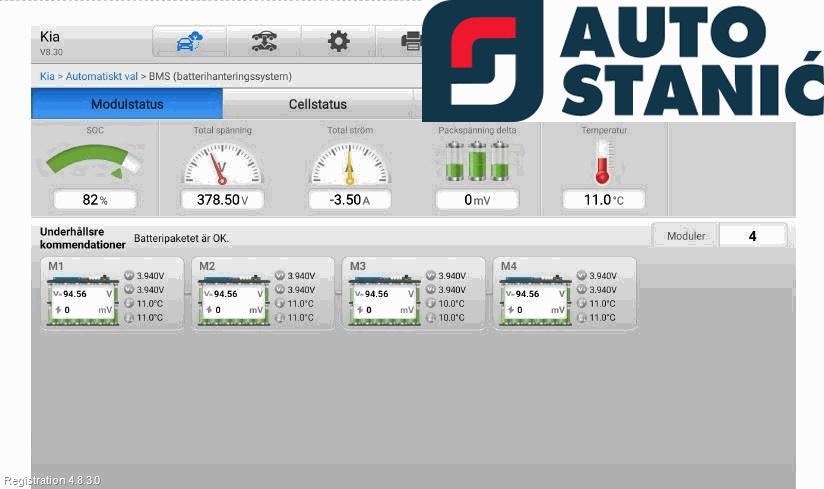
Task: Click the Packspänning delta battery icons
Action: pos(477,161)
